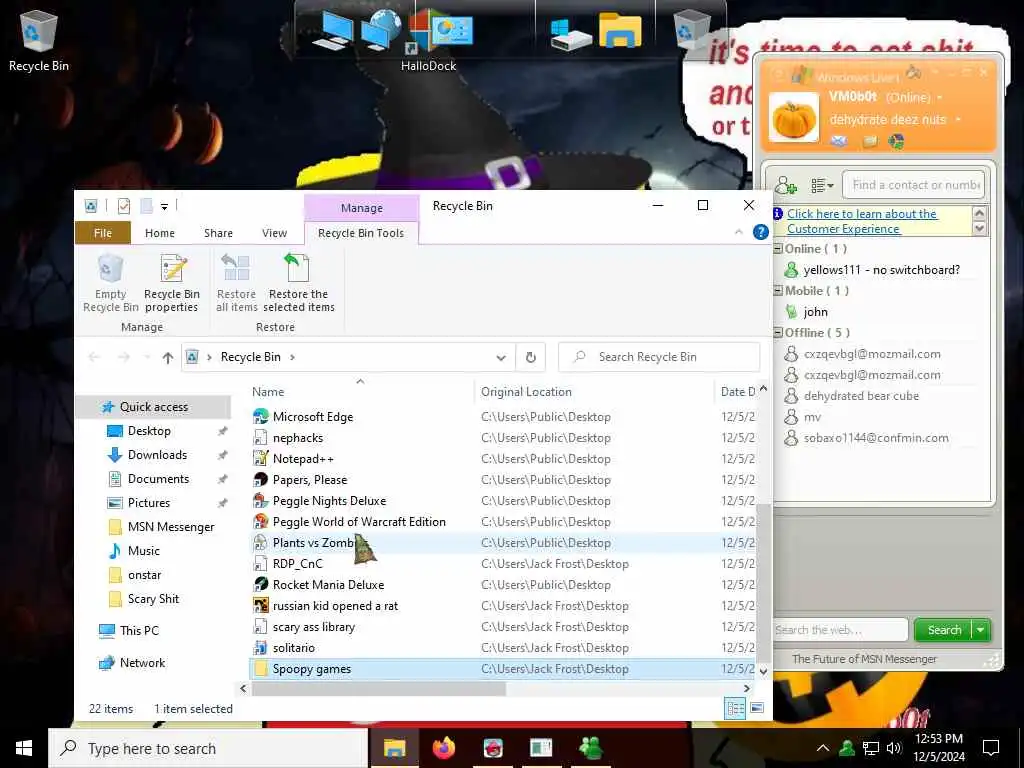The height and width of the screenshot is (768, 1024).
Task: Click Find a contact field
Action: (914, 185)
